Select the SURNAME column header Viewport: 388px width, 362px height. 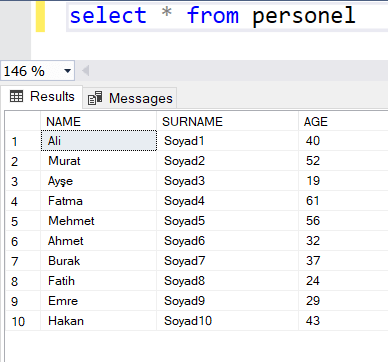(227, 121)
